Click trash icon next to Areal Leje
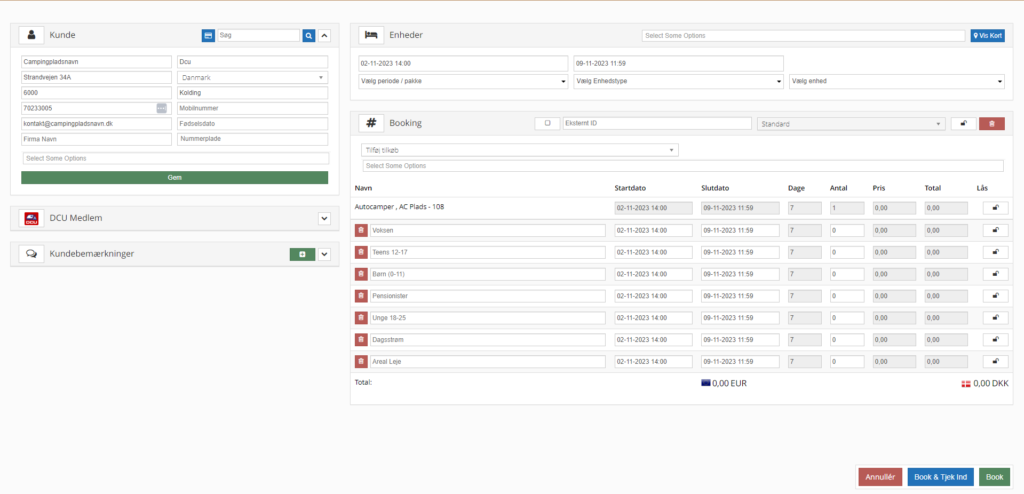Viewport: 1024px width, 494px height. pyautogui.click(x=361, y=362)
